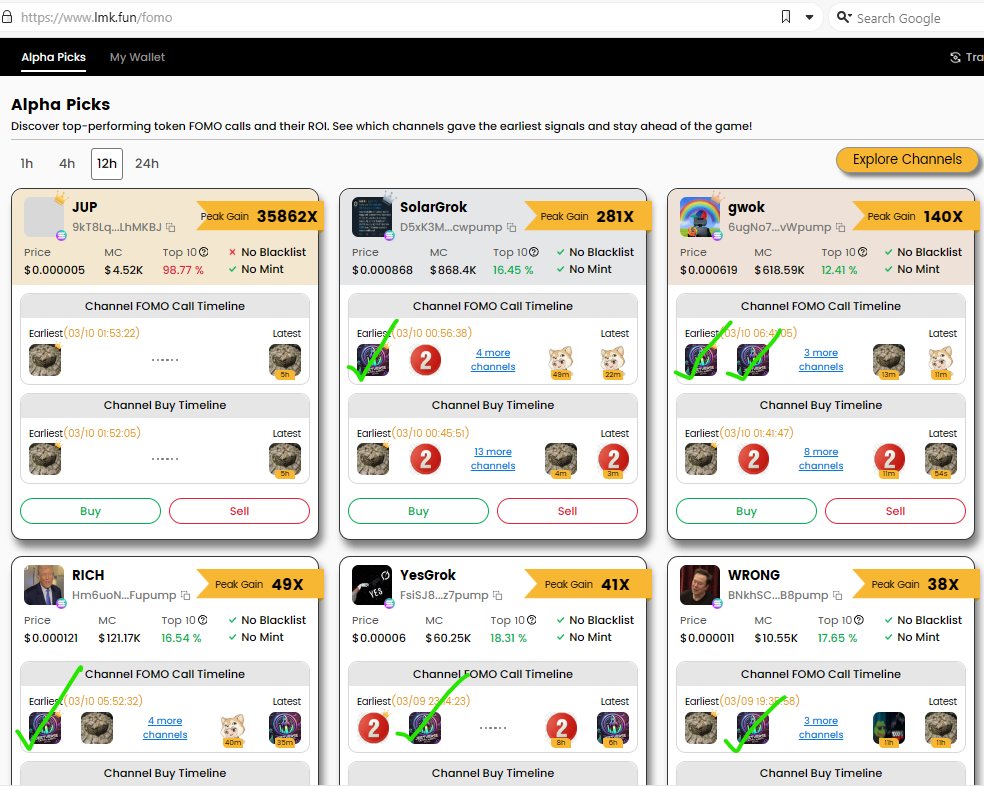
Task: Click SolarGrok buy timeline 4m channel icon
Action: coord(561,460)
